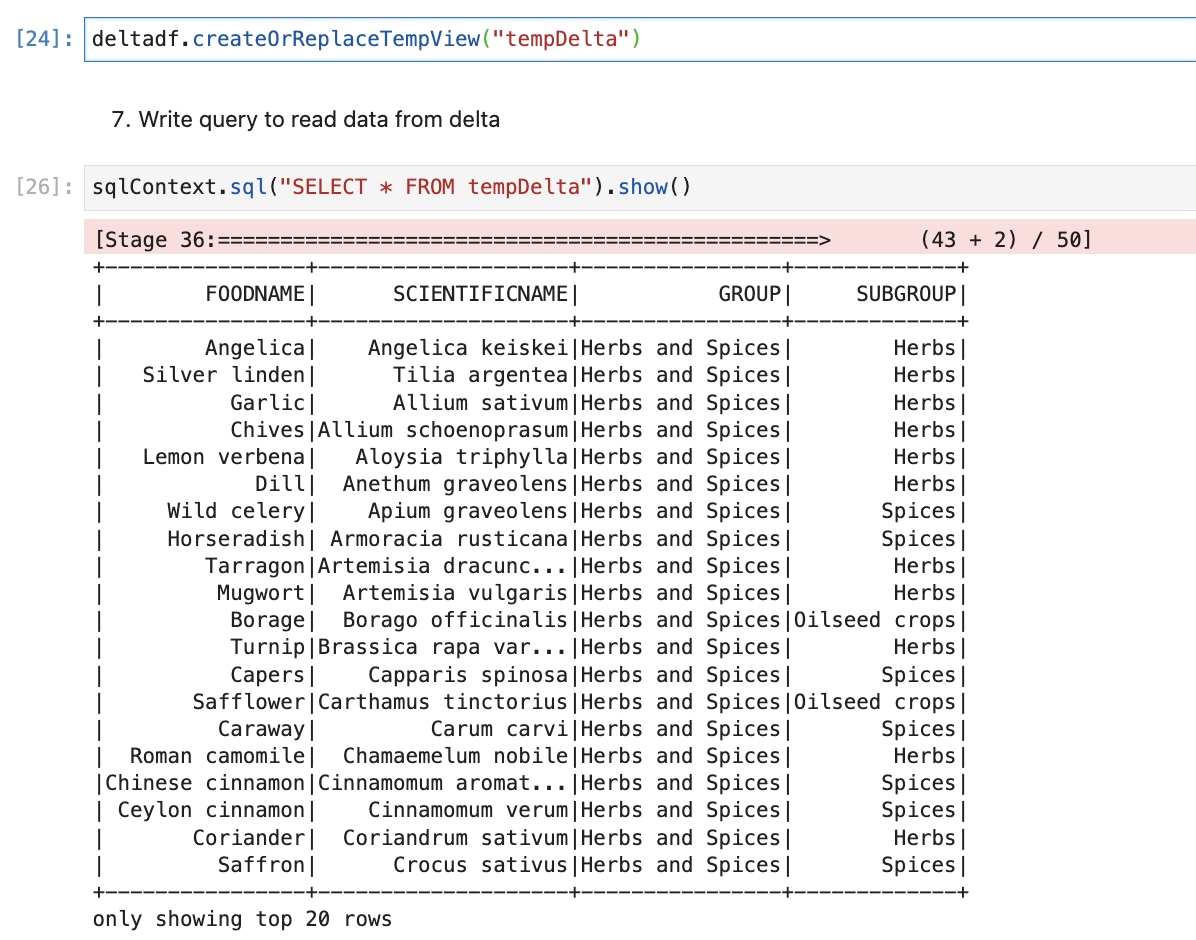
Task: Click the Angelica keiskei scientific name entry
Action: click(467, 348)
